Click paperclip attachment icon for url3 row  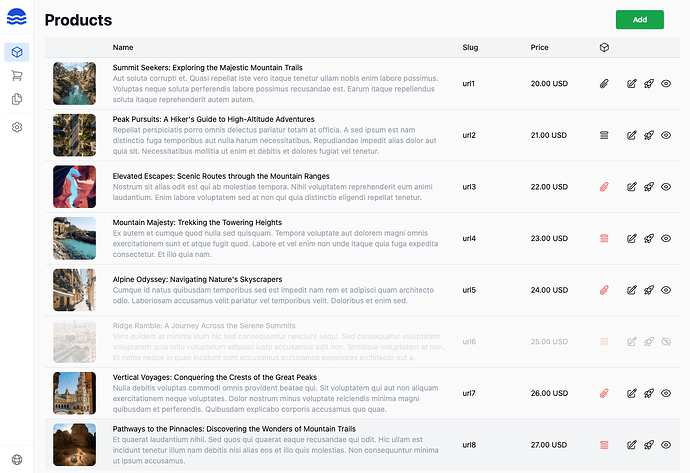click(x=604, y=187)
